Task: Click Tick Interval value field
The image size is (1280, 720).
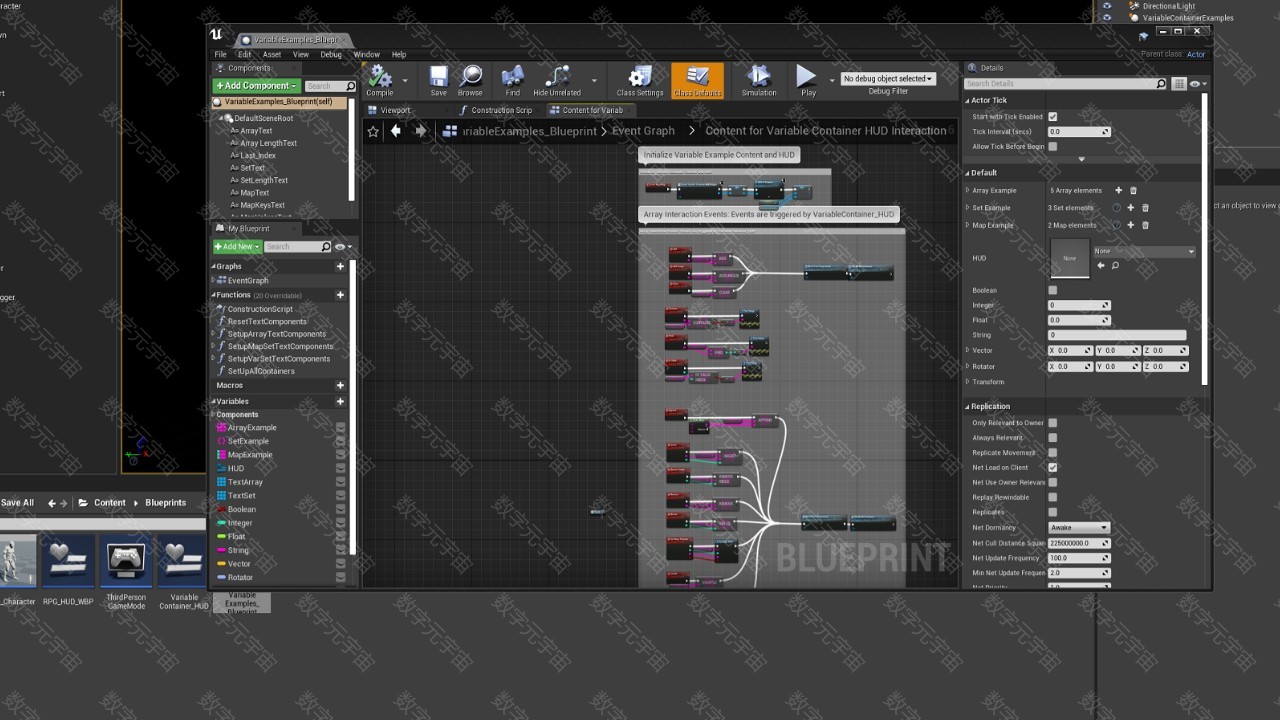Action: [x=1079, y=132]
